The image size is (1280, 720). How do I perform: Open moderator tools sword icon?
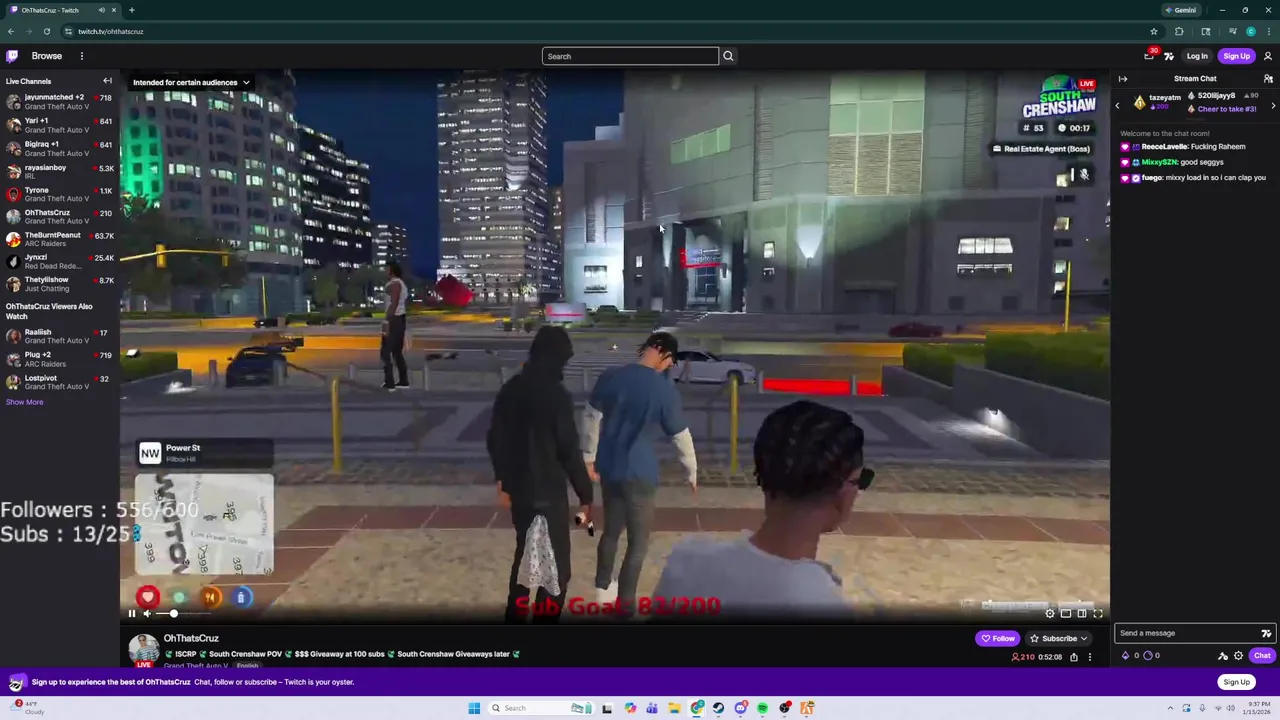pyautogui.click(x=1222, y=656)
